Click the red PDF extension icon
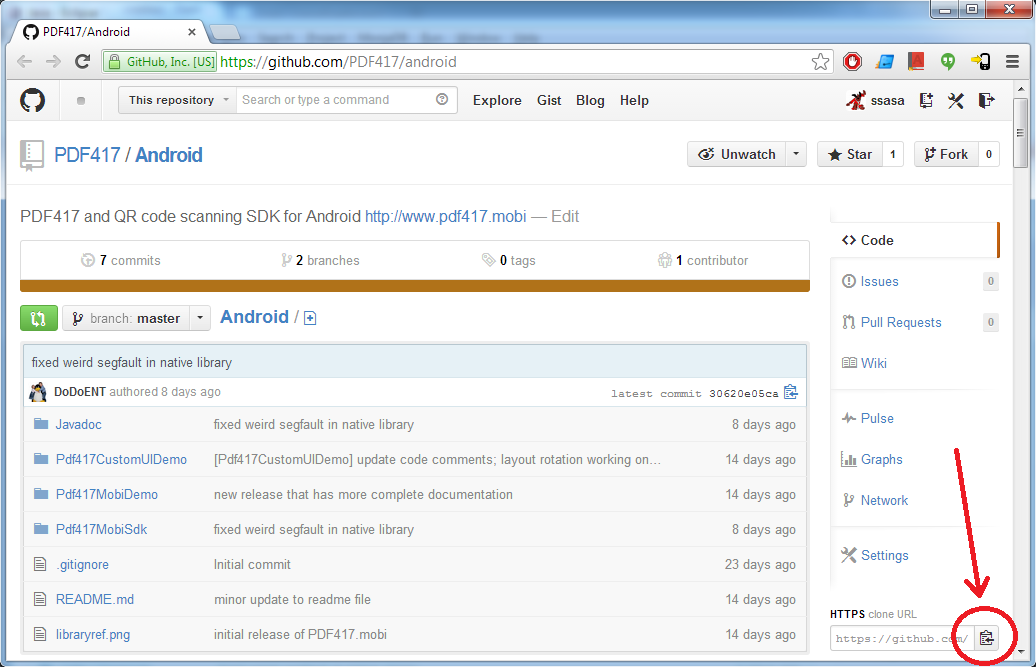Screen dimensions: 1036x667 pos(916,61)
